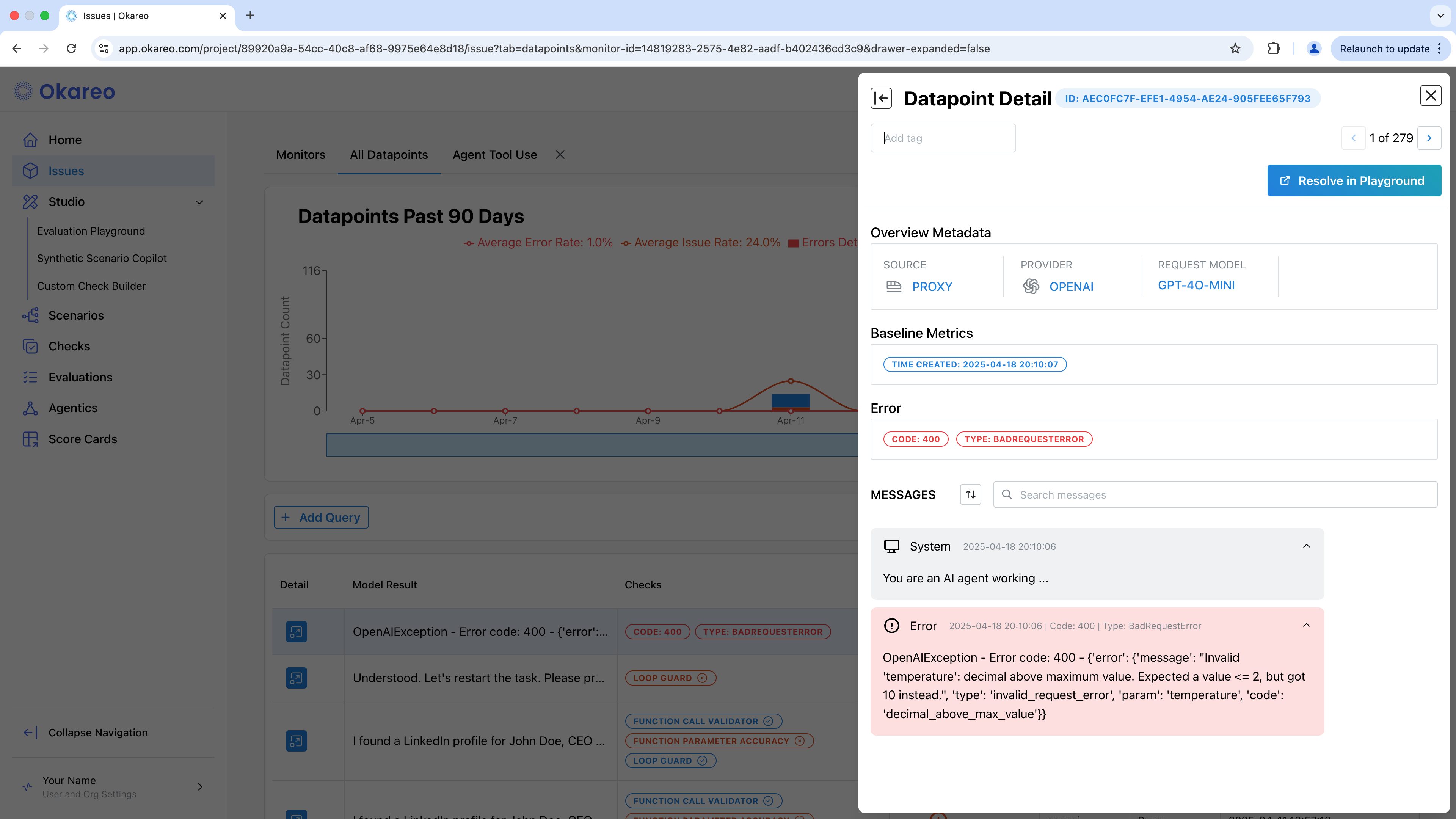
Task: Click Add Query button
Action: tap(321, 517)
